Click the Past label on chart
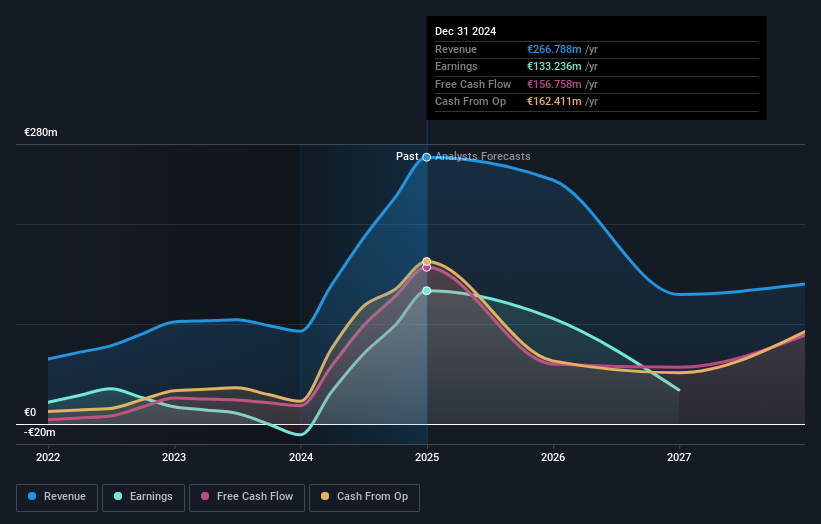This screenshot has width=821, height=524. [407, 156]
